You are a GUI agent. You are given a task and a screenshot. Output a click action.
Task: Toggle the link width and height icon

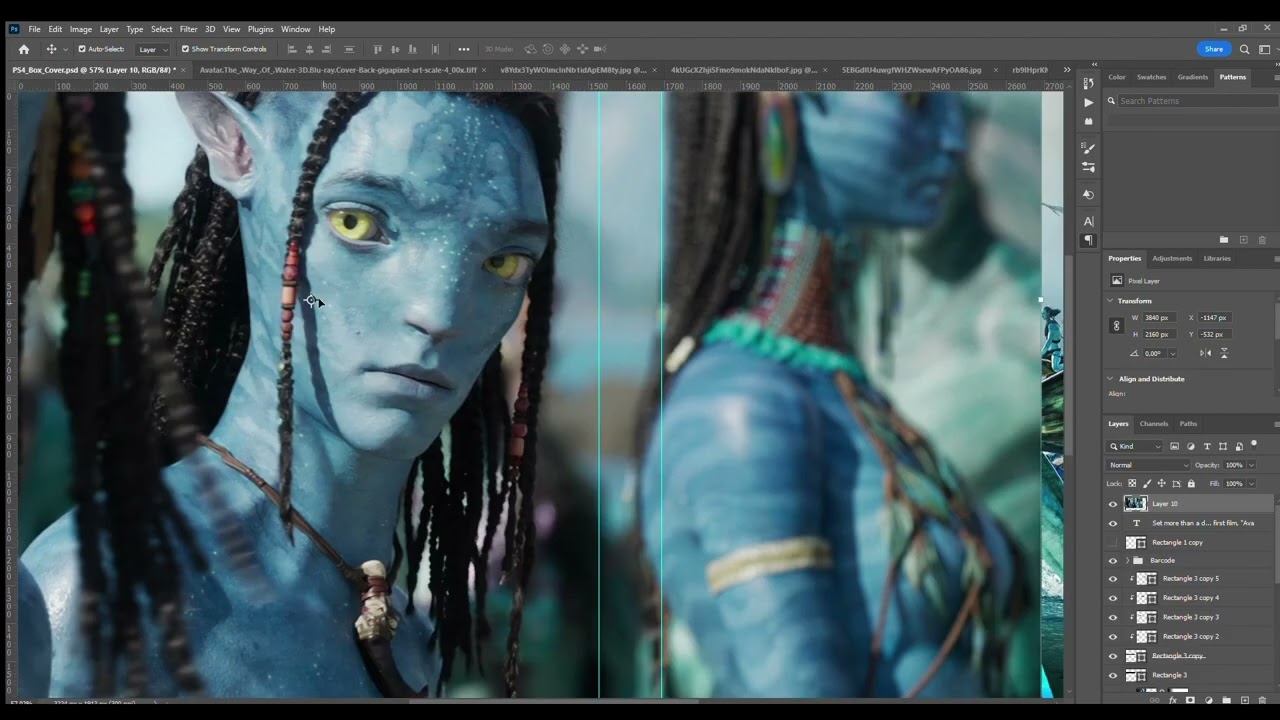coord(1117,326)
